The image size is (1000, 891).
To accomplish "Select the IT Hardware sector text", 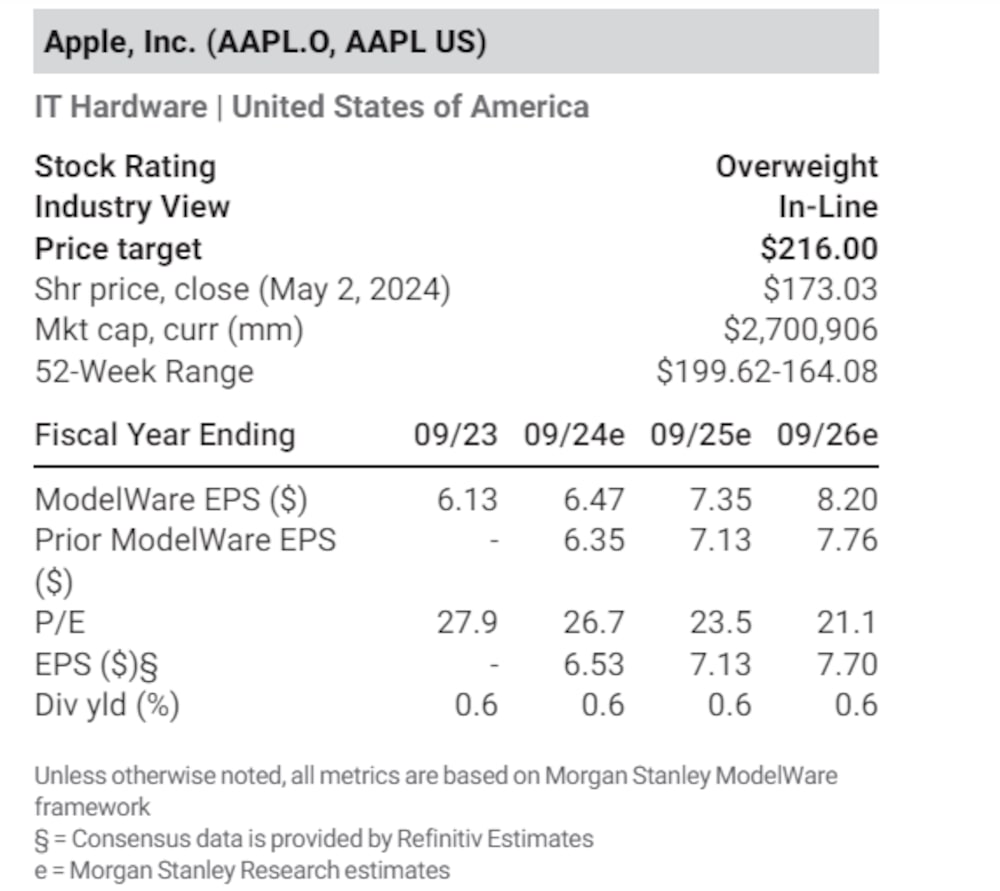I will coord(120,107).
